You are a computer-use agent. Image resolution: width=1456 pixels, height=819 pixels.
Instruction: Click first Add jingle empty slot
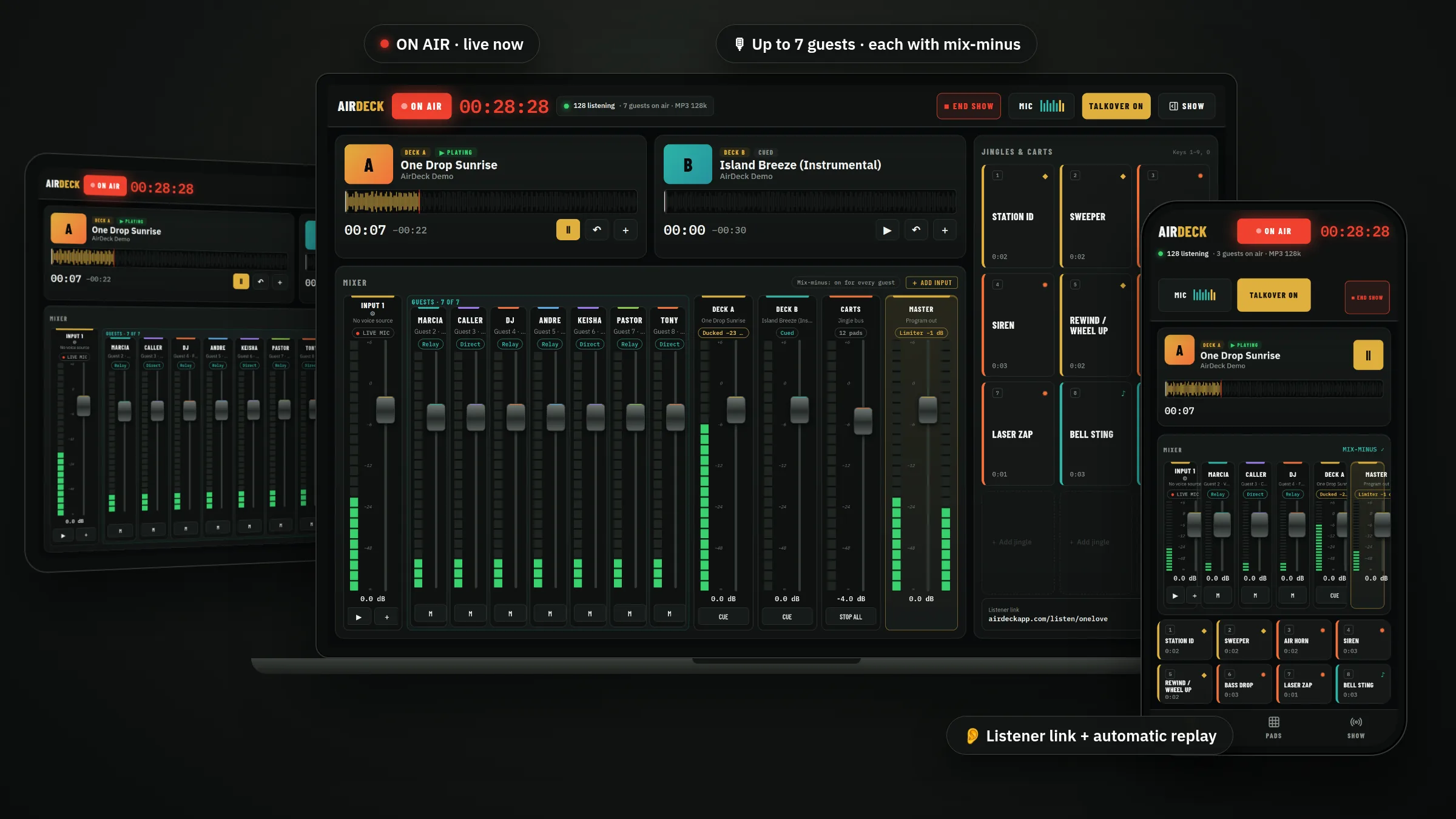tap(1018, 542)
